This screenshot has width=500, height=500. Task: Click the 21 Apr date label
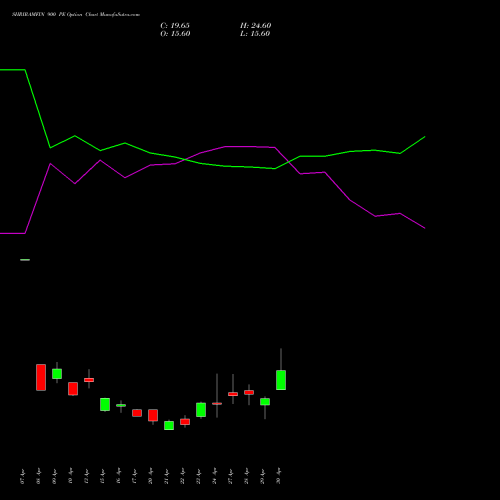point(166,476)
